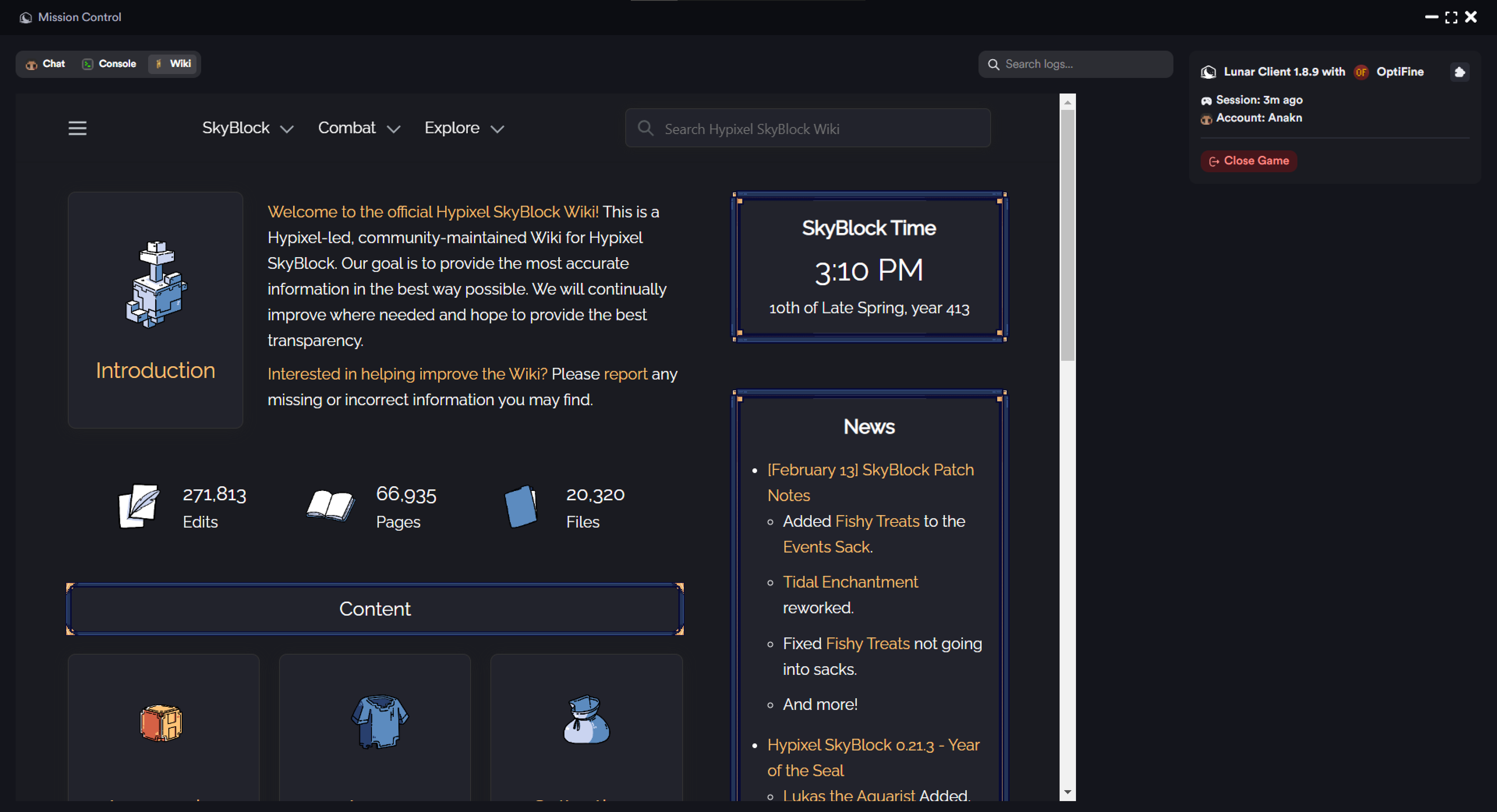Click the Close Game button

(x=1249, y=161)
